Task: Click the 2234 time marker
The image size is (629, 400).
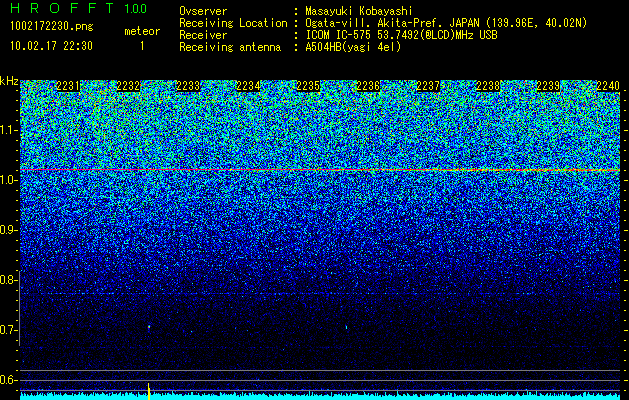Action: point(248,86)
